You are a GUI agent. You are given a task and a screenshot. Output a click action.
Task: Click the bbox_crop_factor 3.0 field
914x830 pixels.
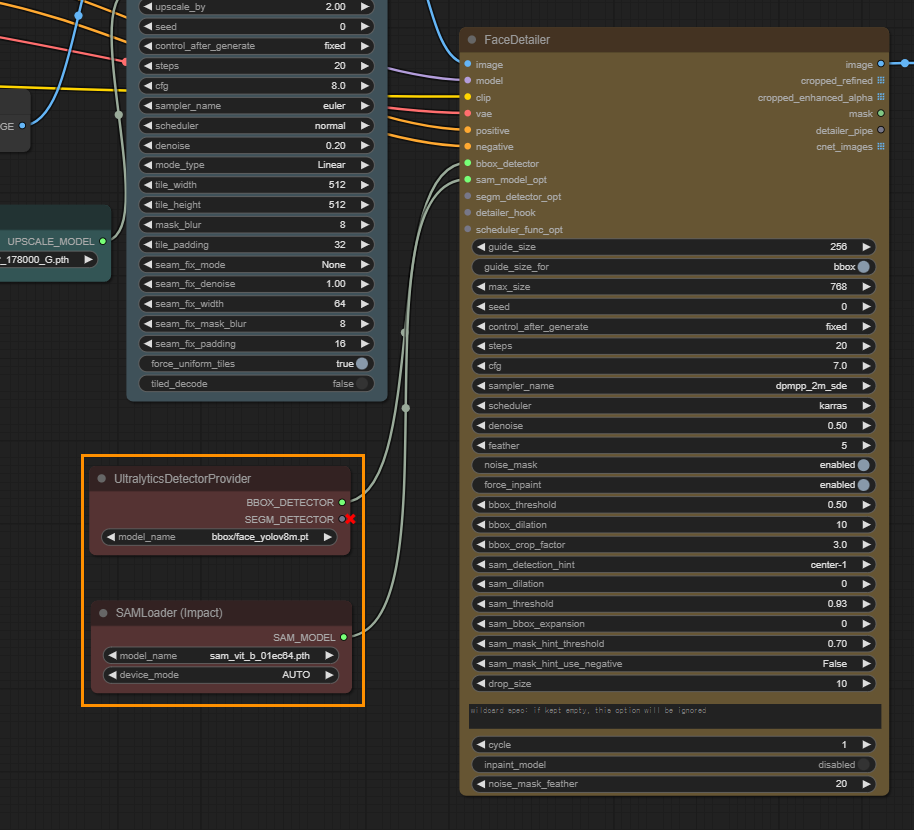pyautogui.click(x=673, y=545)
